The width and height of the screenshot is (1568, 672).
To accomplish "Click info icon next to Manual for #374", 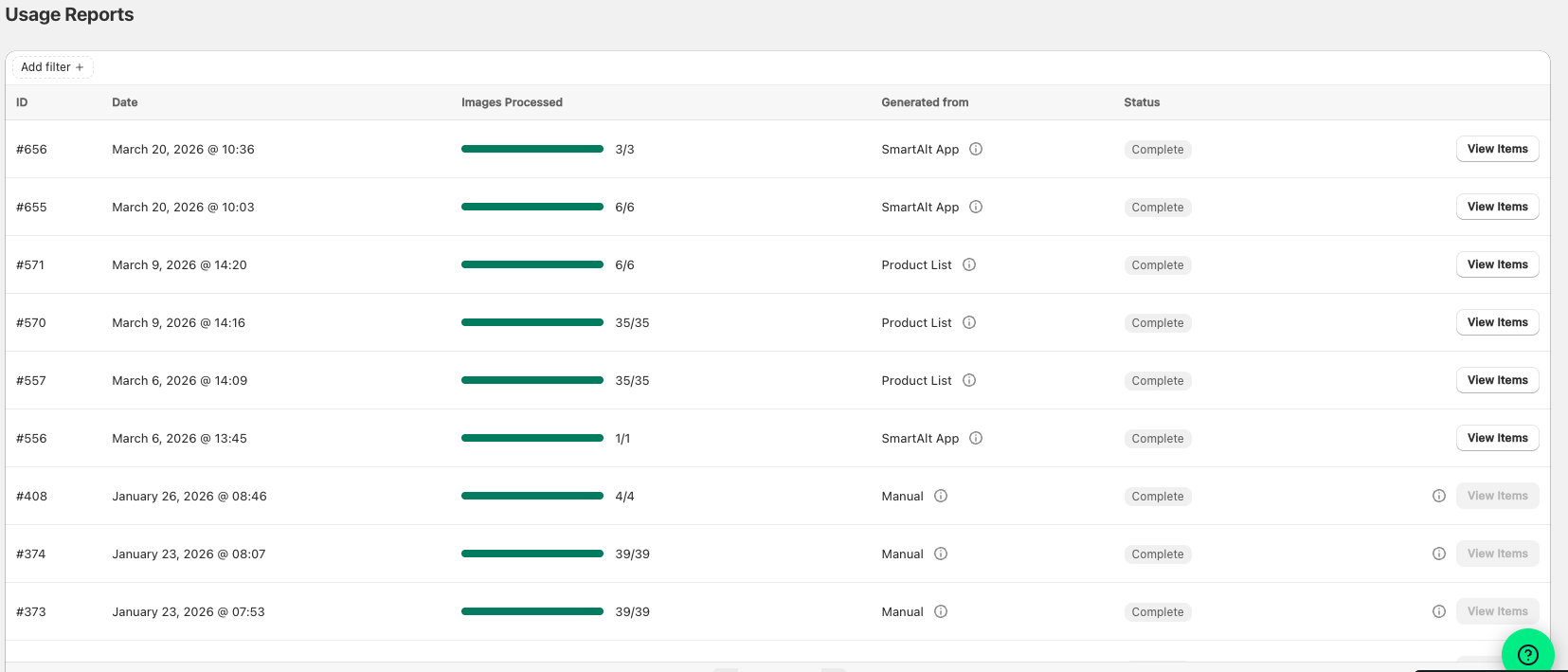I will click(941, 554).
